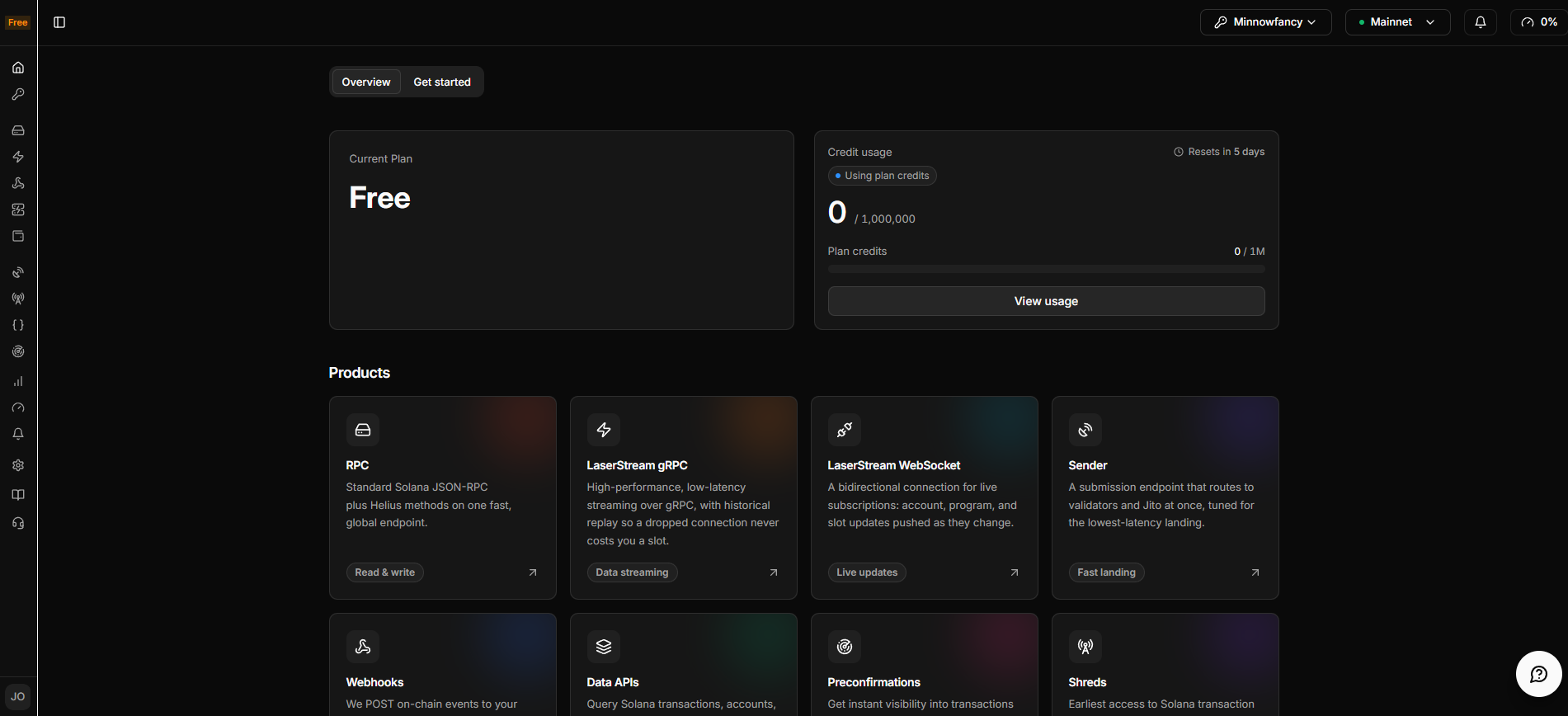Open the Home icon in the left sidebar
The image size is (1568, 716).
click(18, 68)
